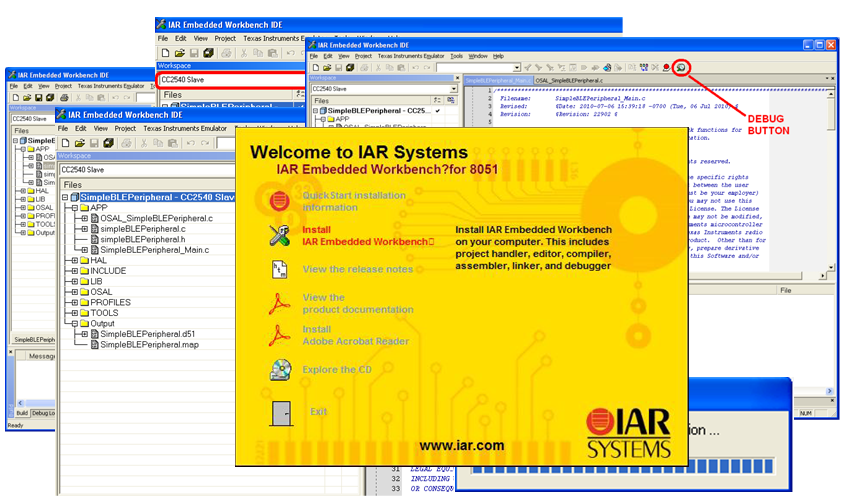Click the blue installation progress bar

pos(623,466)
